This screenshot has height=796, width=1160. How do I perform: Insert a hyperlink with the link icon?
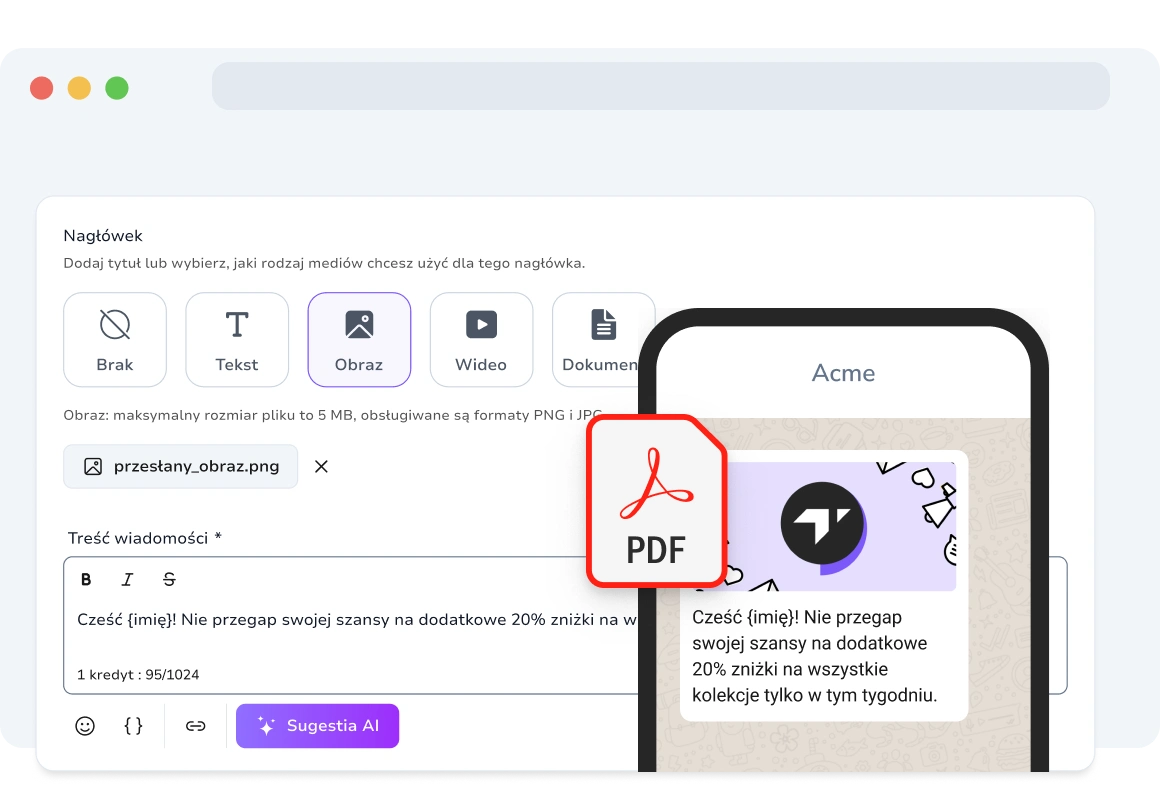[x=196, y=725]
